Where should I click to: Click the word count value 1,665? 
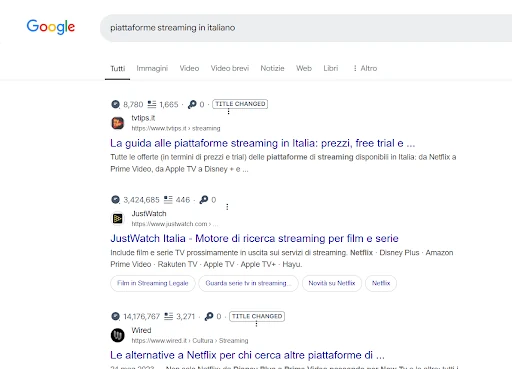click(169, 105)
